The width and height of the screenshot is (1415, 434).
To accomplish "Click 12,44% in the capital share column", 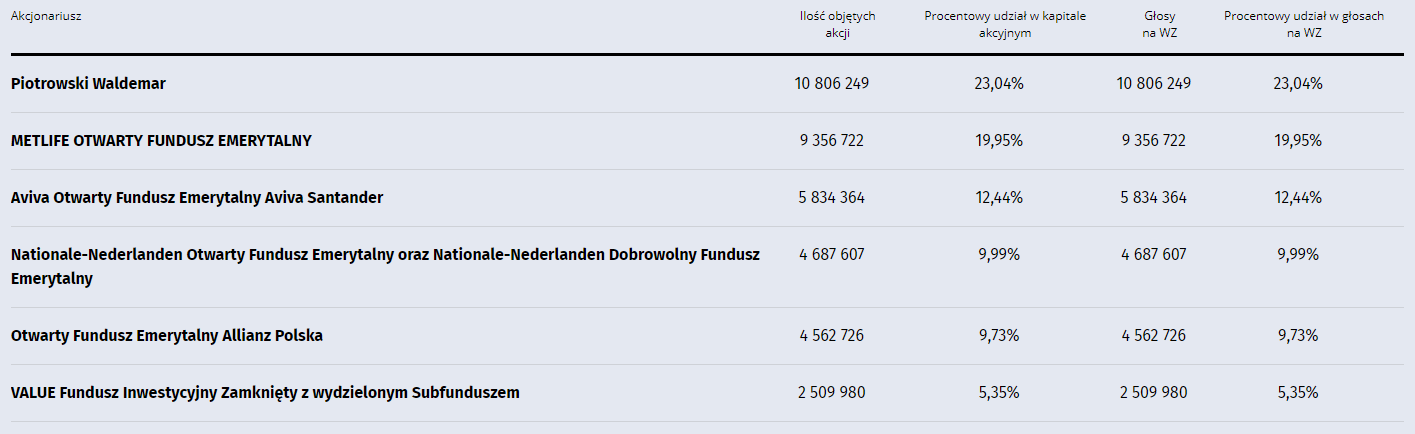I will point(999,198).
